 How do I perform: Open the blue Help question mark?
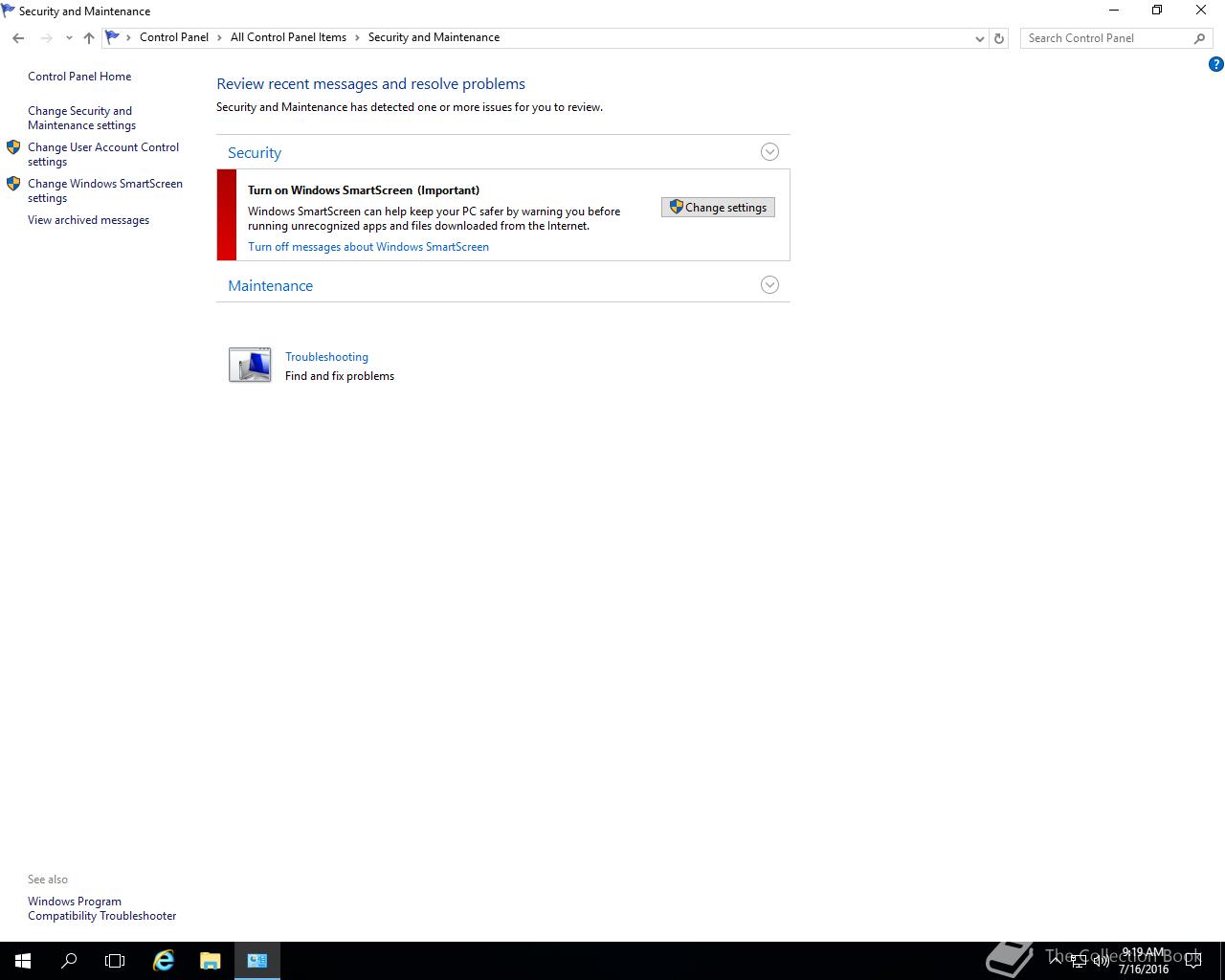point(1215,64)
